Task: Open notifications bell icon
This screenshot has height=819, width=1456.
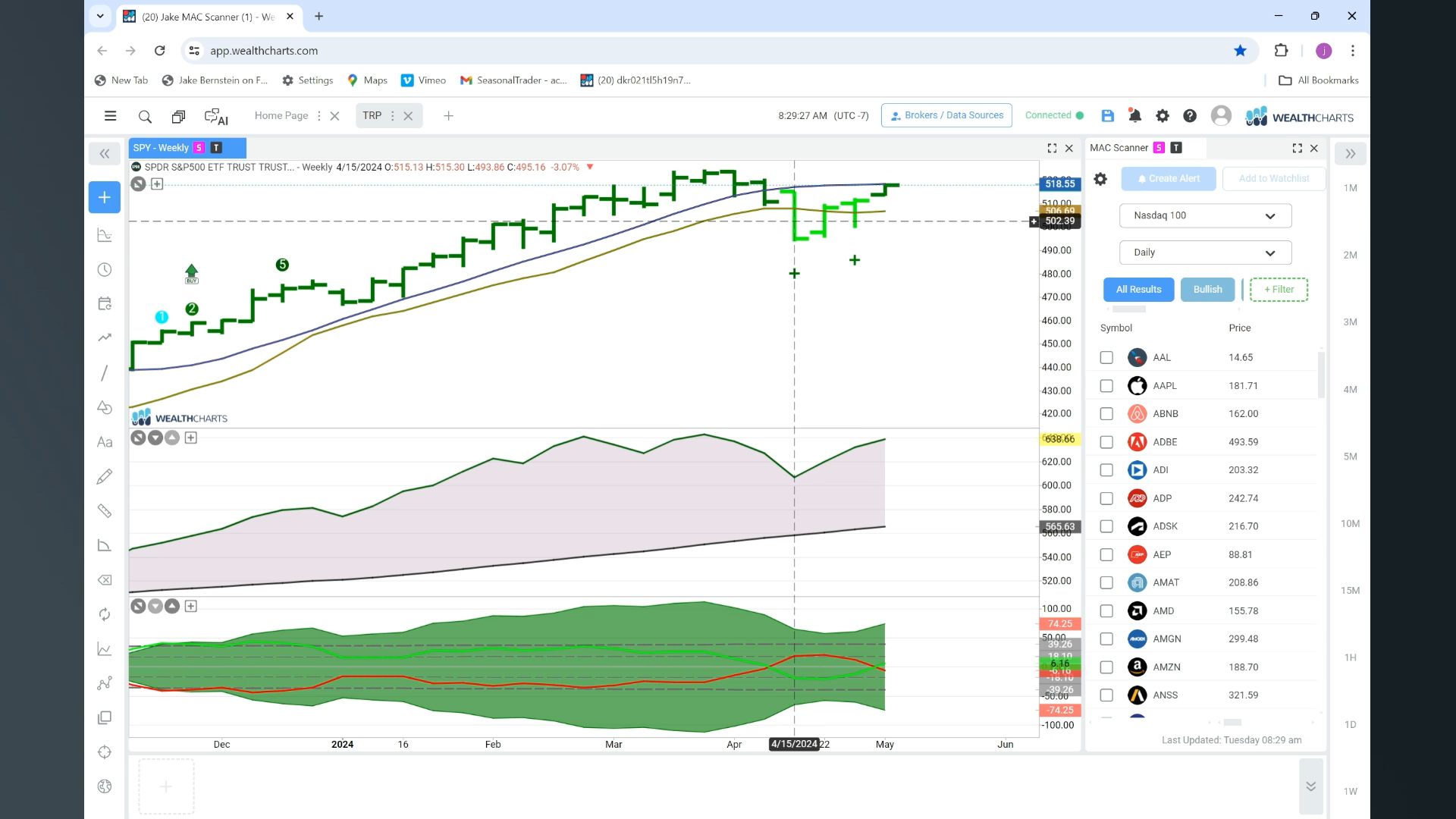Action: (x=1134, y=115)
